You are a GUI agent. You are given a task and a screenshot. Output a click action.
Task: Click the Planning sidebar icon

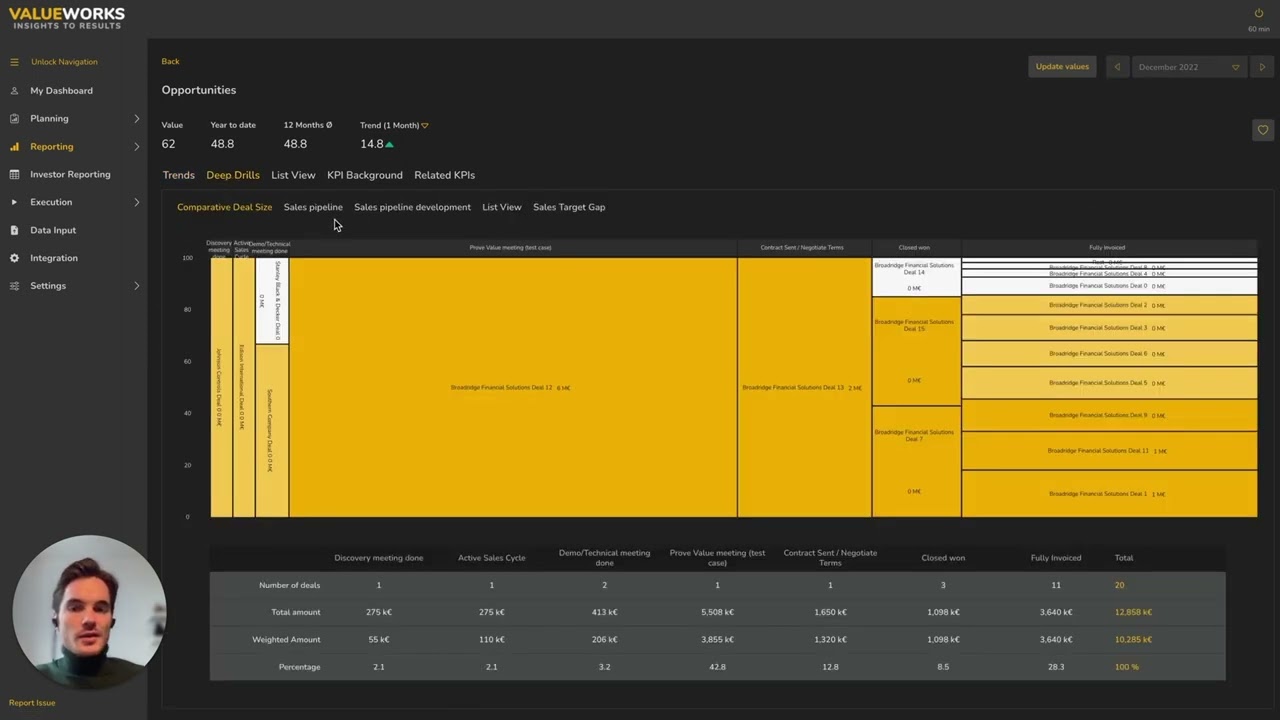pyautogui.click(x=14, y=118)
